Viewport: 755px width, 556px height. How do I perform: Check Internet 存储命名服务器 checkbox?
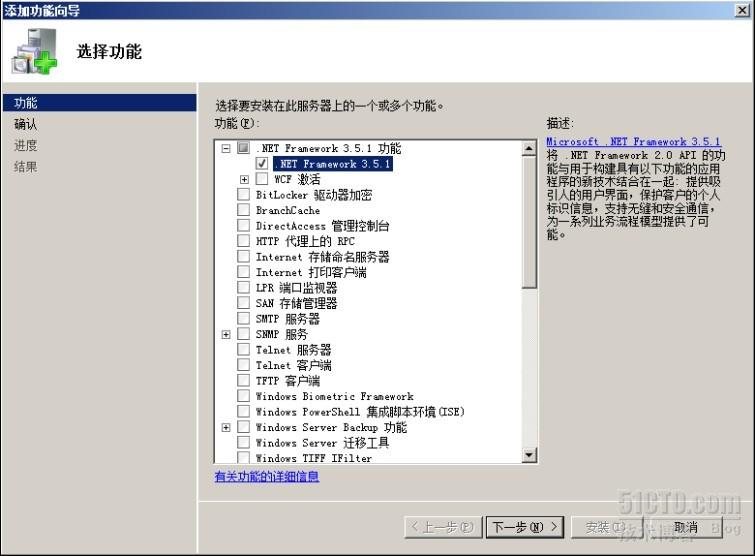(x=244, y=256)
